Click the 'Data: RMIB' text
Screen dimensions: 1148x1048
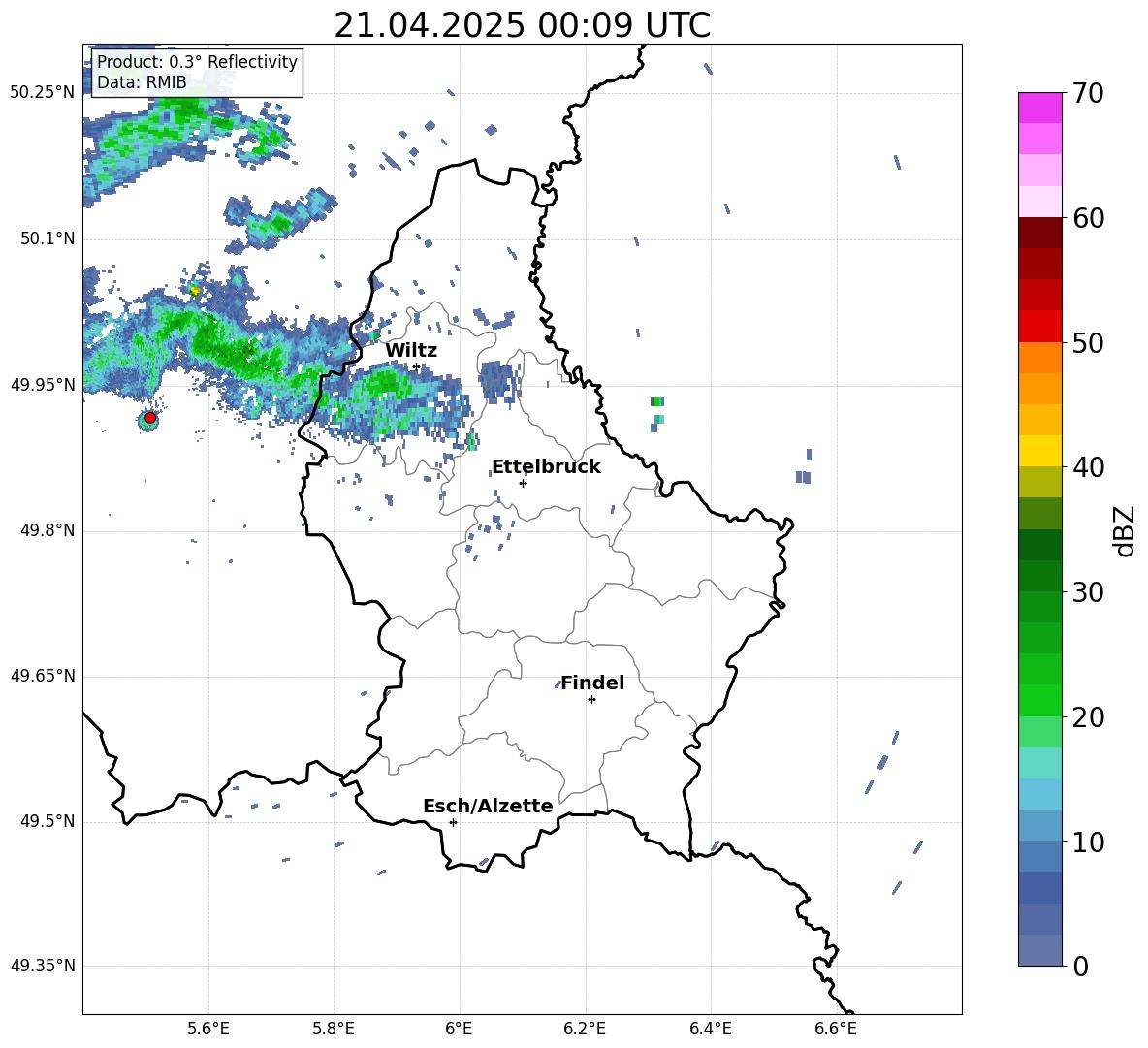[x=142, y=82]
